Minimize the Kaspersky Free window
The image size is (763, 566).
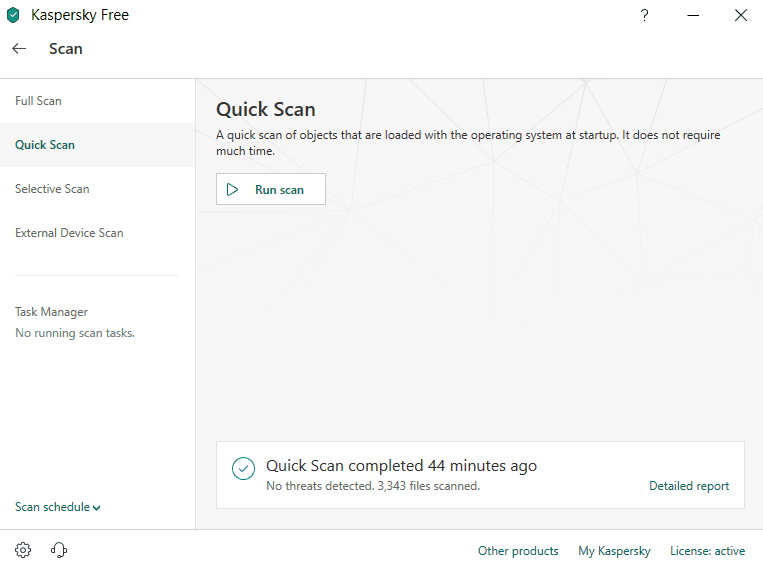[693, 16]
